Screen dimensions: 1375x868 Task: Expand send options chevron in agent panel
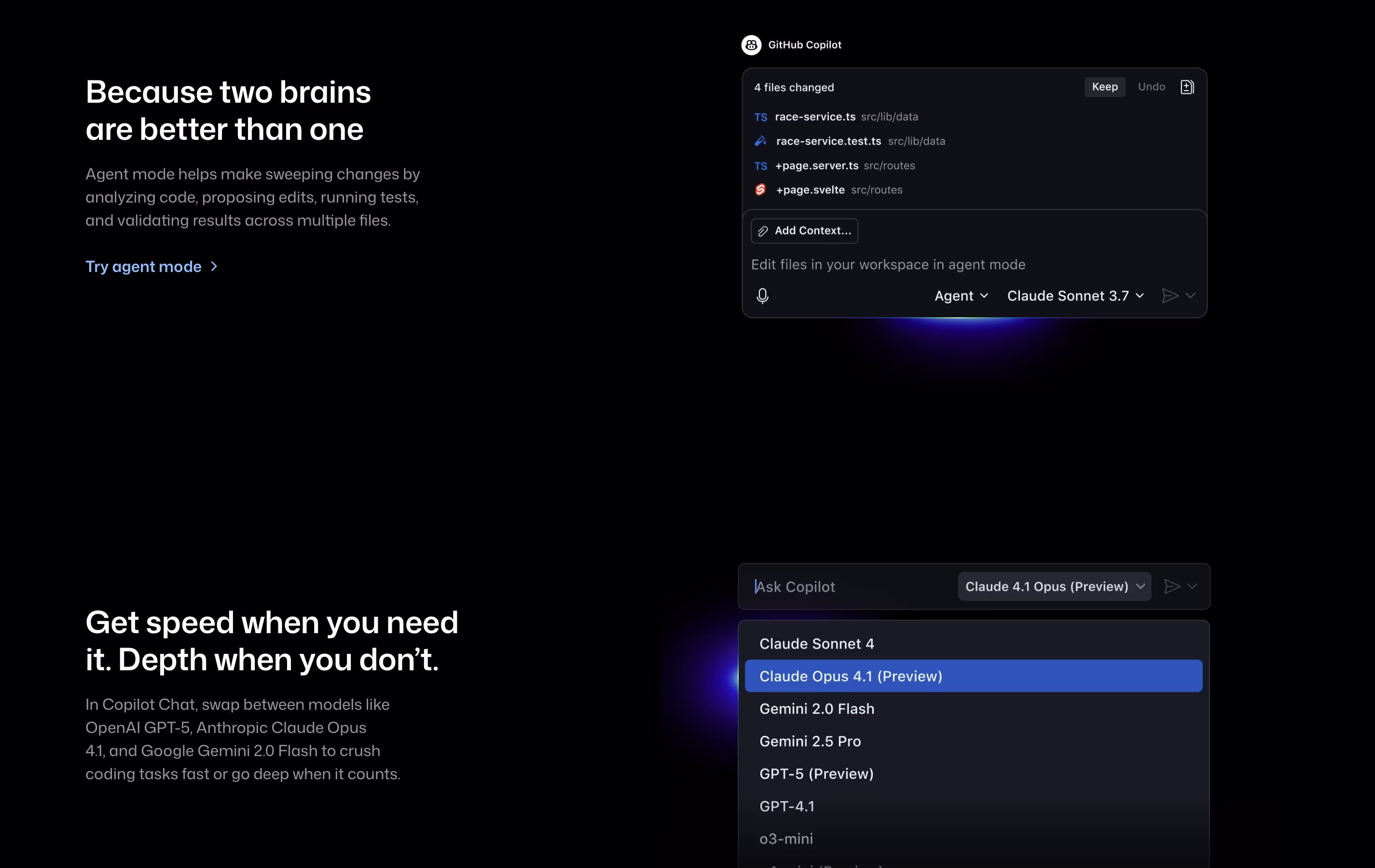click(1191, 296)
